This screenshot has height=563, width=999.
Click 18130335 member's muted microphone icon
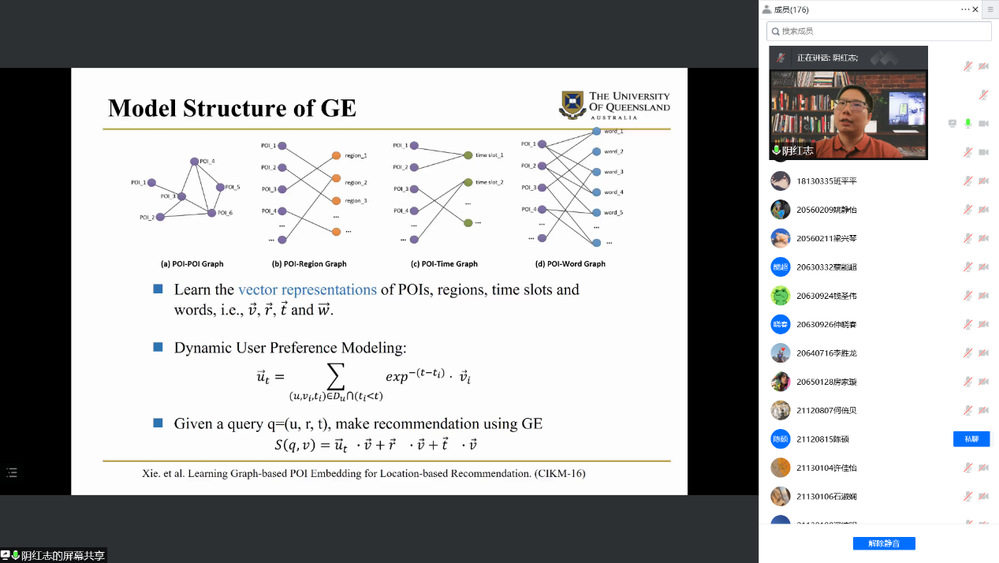click(968, 181)
